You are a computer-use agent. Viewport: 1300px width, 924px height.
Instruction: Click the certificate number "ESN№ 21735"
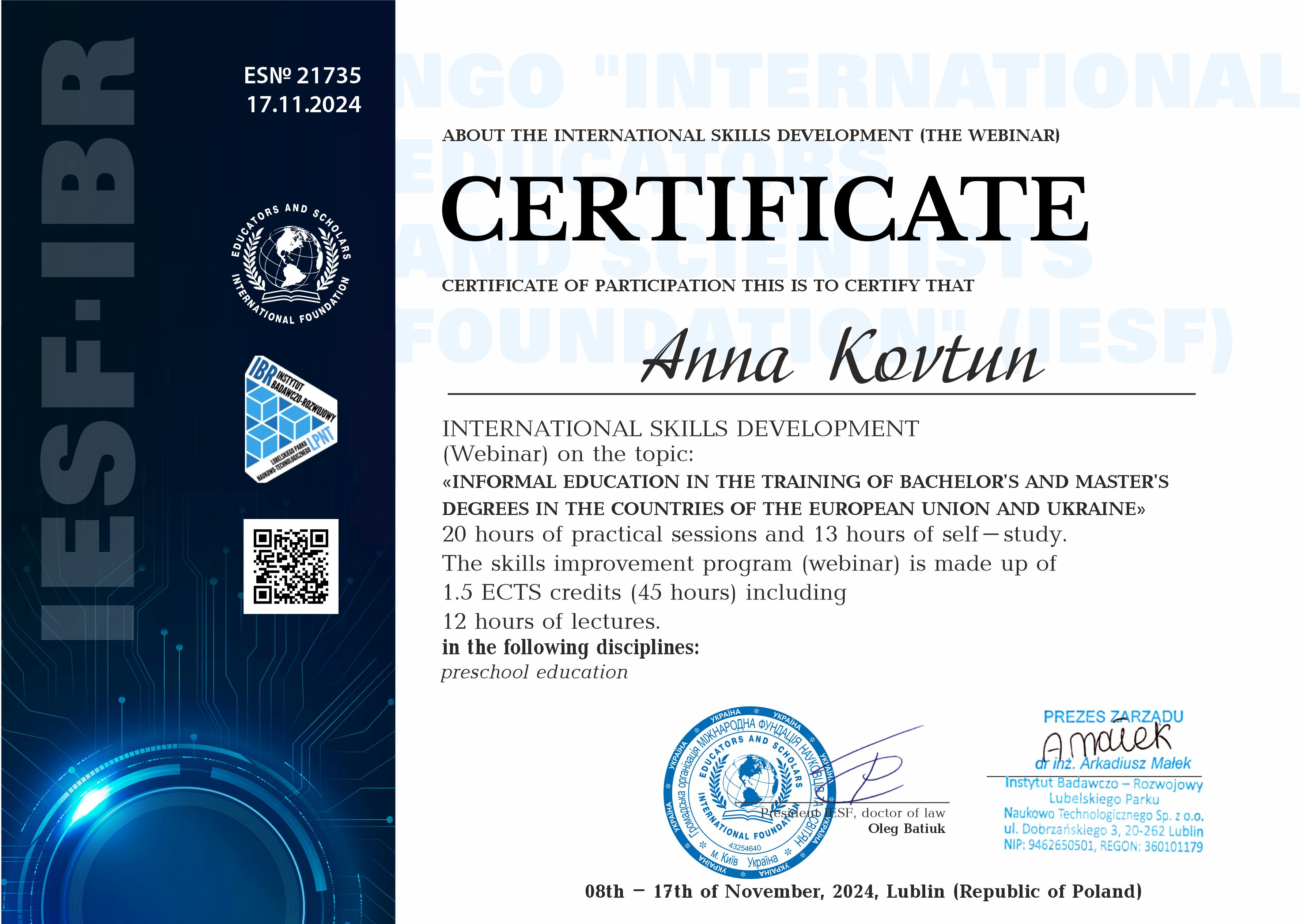pyautogui.click(x=303, y=75)
